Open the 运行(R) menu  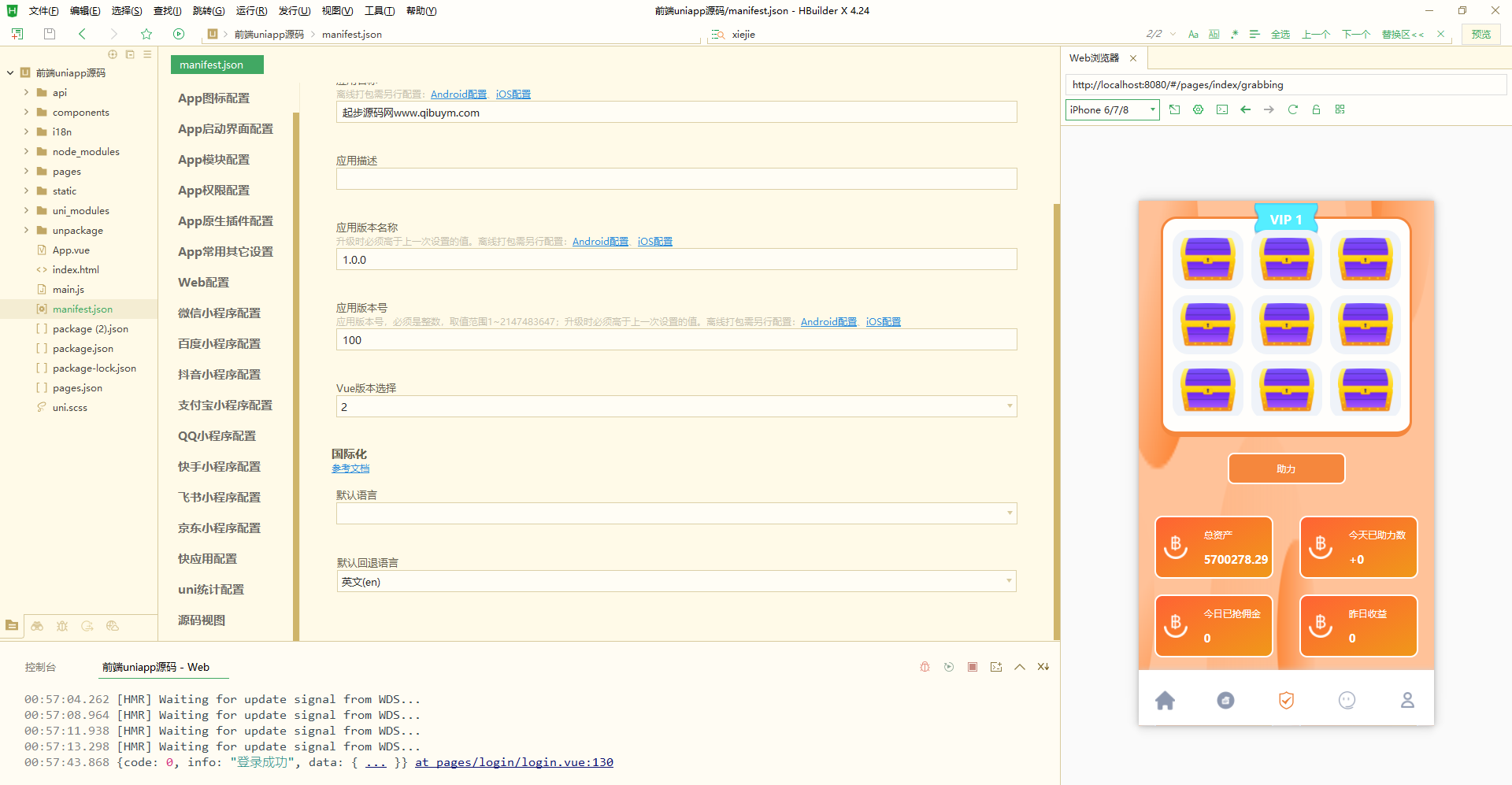pyautogui.click(x=251, y=11)
